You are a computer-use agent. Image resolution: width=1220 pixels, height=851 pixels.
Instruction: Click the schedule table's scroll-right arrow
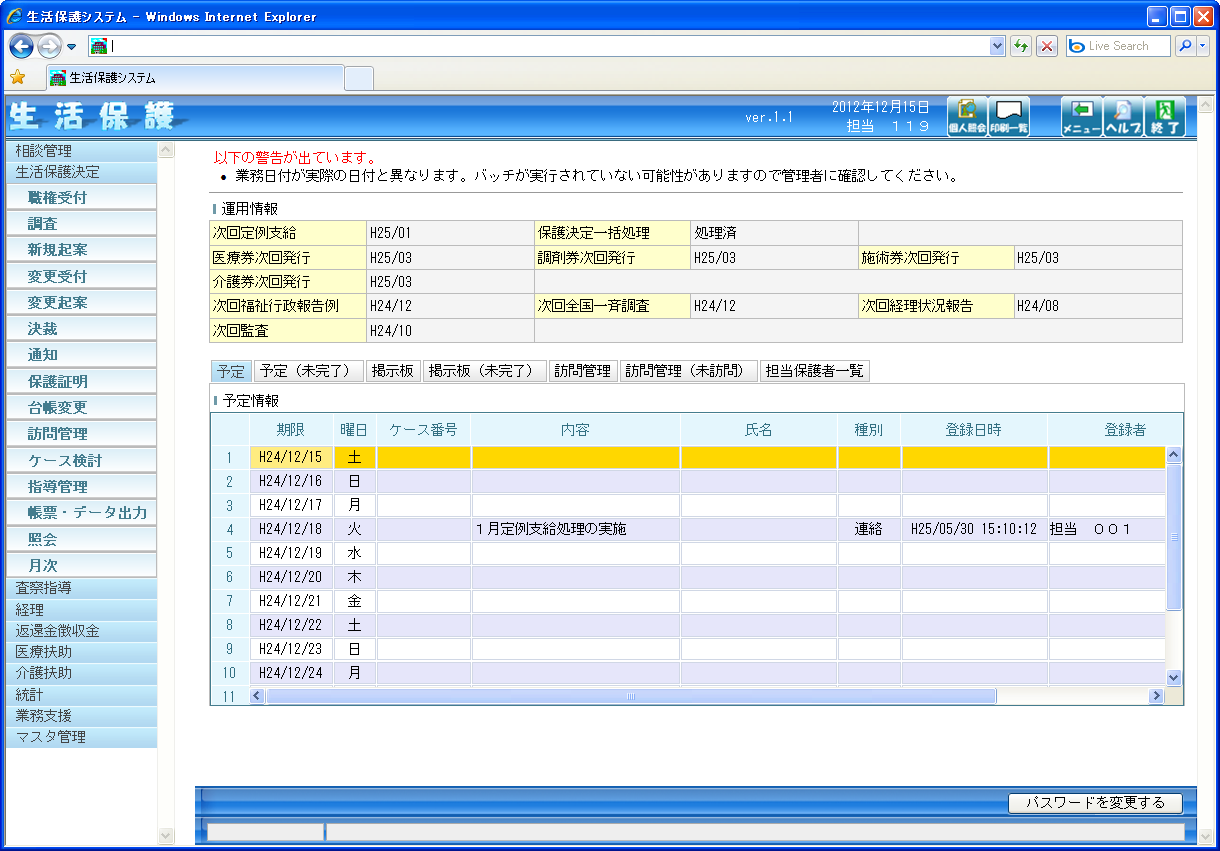point(1157,696)
